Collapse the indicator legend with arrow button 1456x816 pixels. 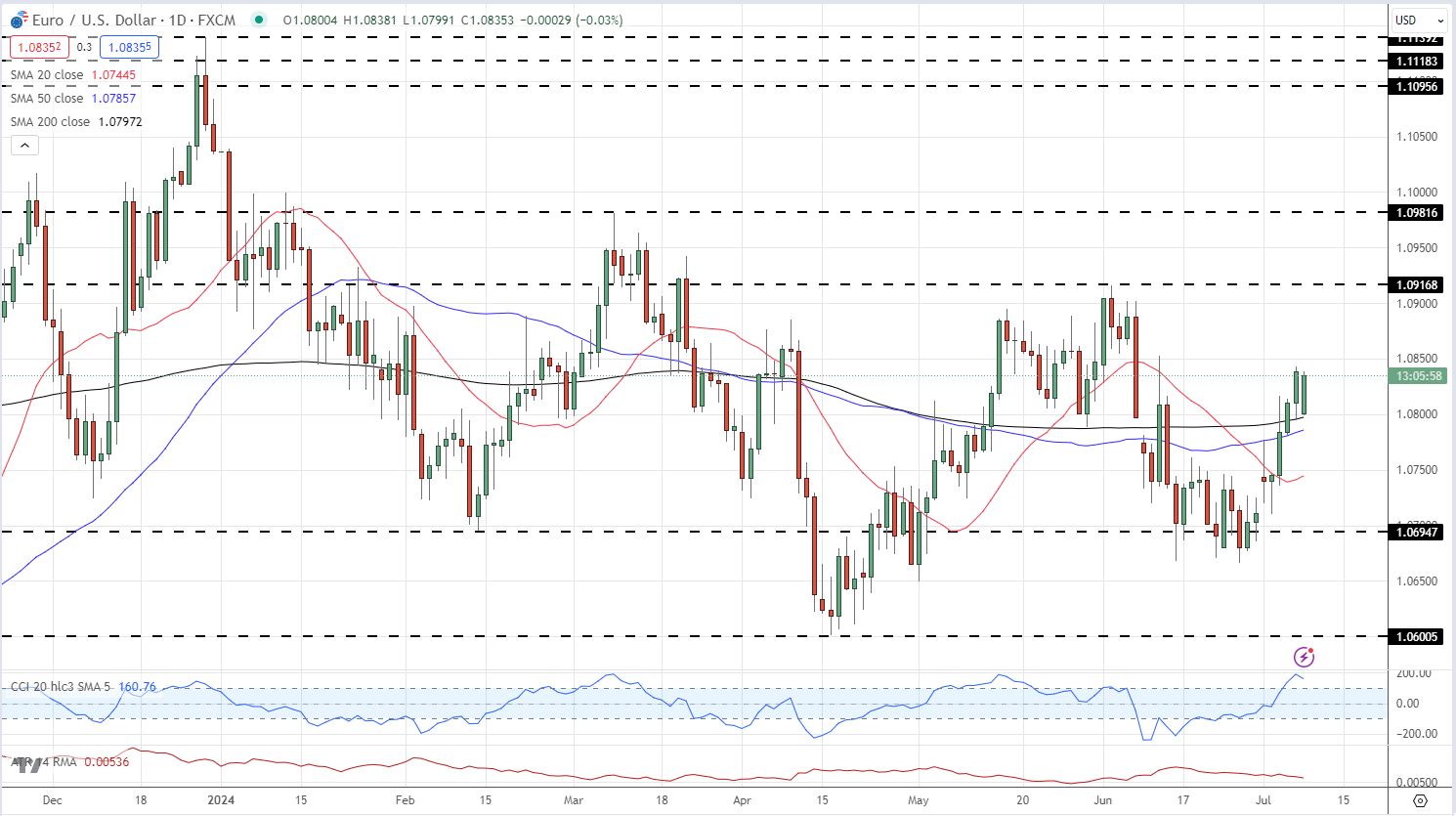click(24, 146)
